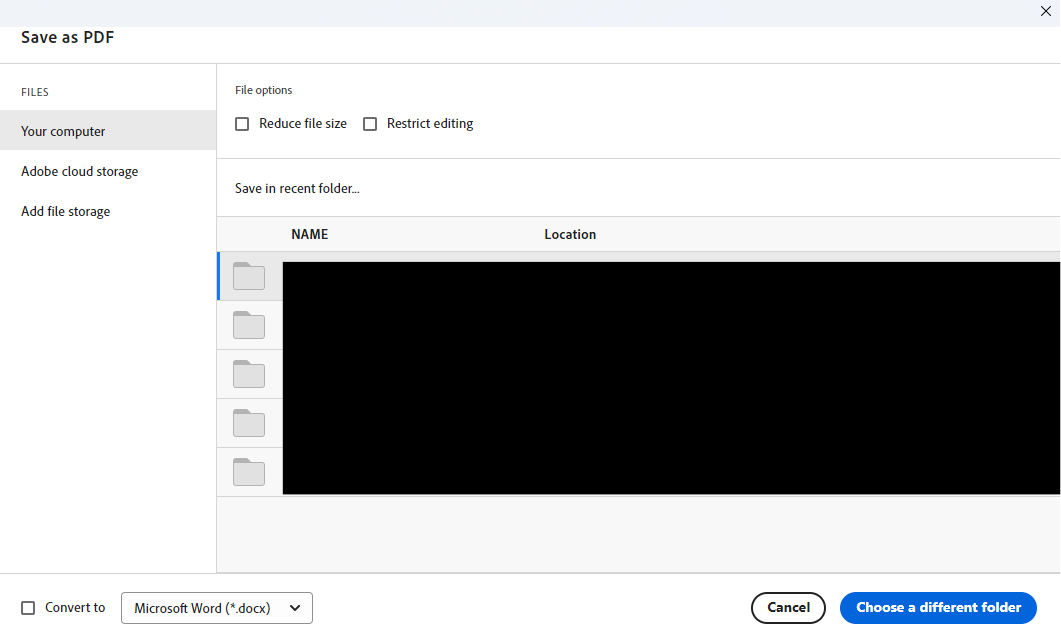The width and height of the screenshot is (1061, 638).
Task: Click the third folder icon under NAME
Action: (249, 373)
